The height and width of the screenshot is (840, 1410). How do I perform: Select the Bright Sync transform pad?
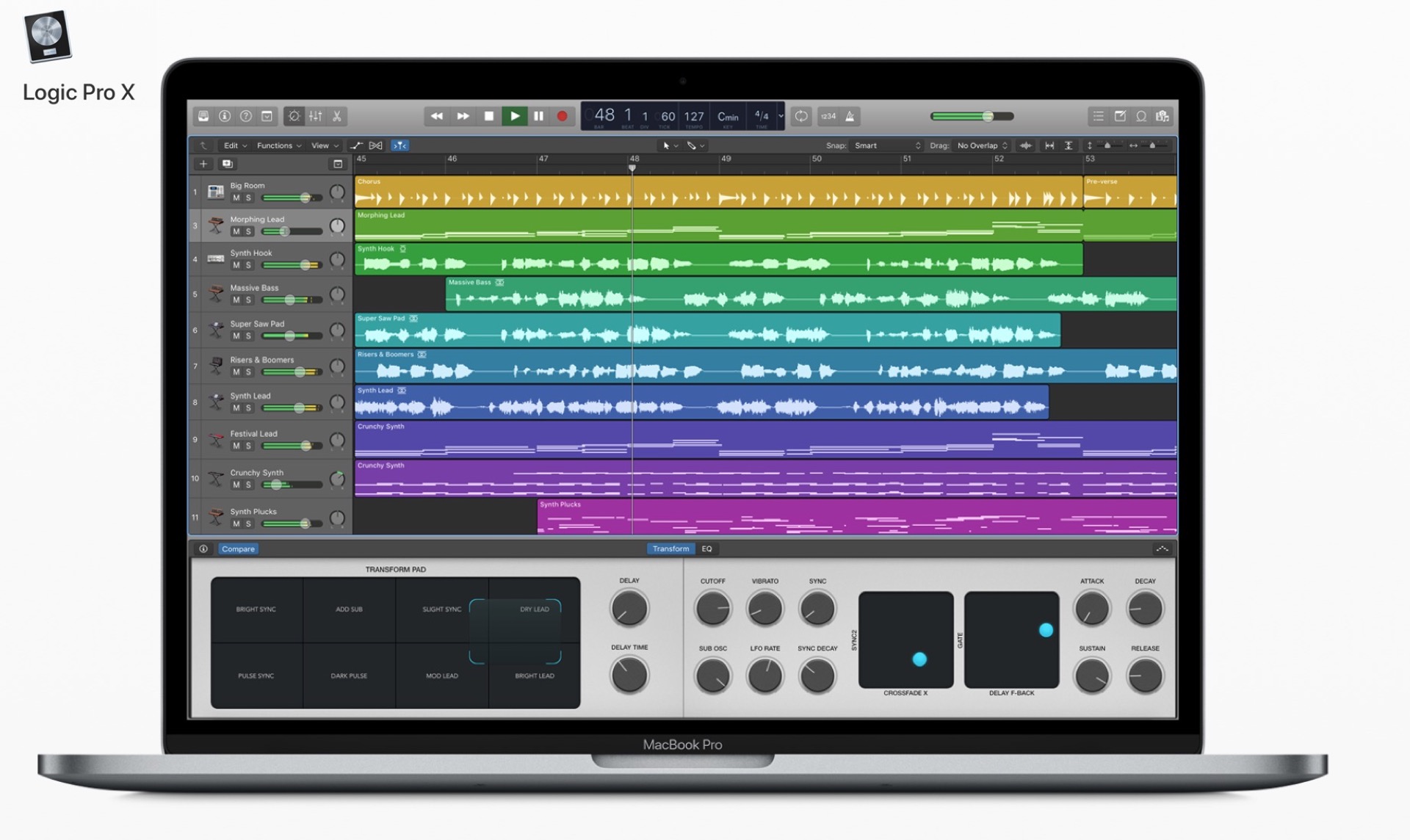256,609
